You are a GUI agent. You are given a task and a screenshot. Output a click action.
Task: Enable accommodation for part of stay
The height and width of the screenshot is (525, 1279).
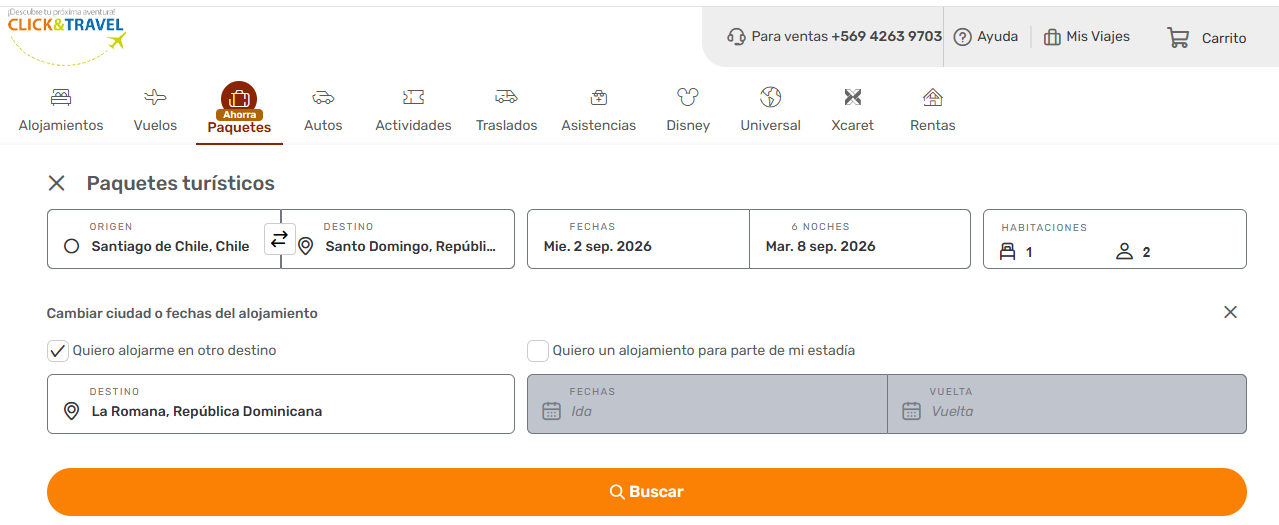[x=538, y=351]
